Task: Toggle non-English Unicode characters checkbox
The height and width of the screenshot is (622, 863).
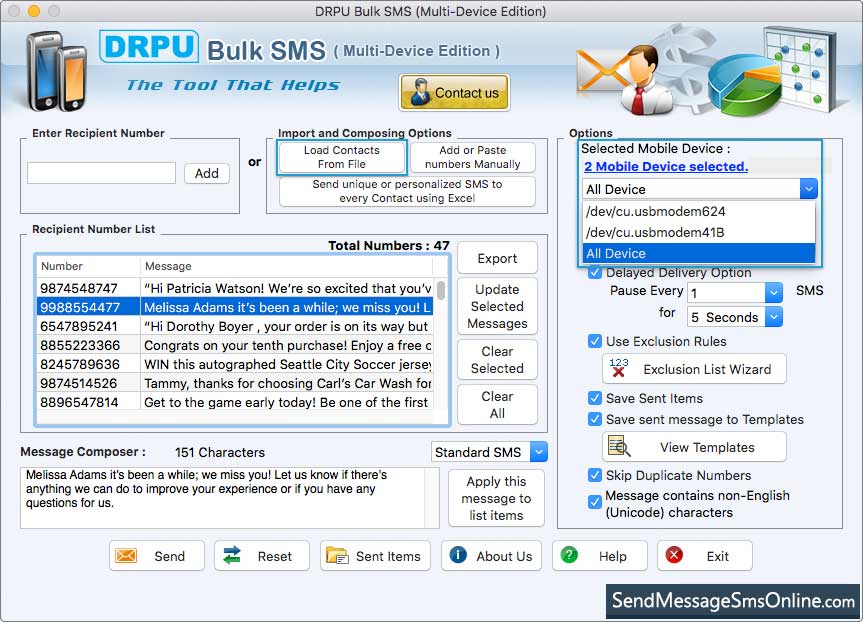Action: [x=594, y=501]
